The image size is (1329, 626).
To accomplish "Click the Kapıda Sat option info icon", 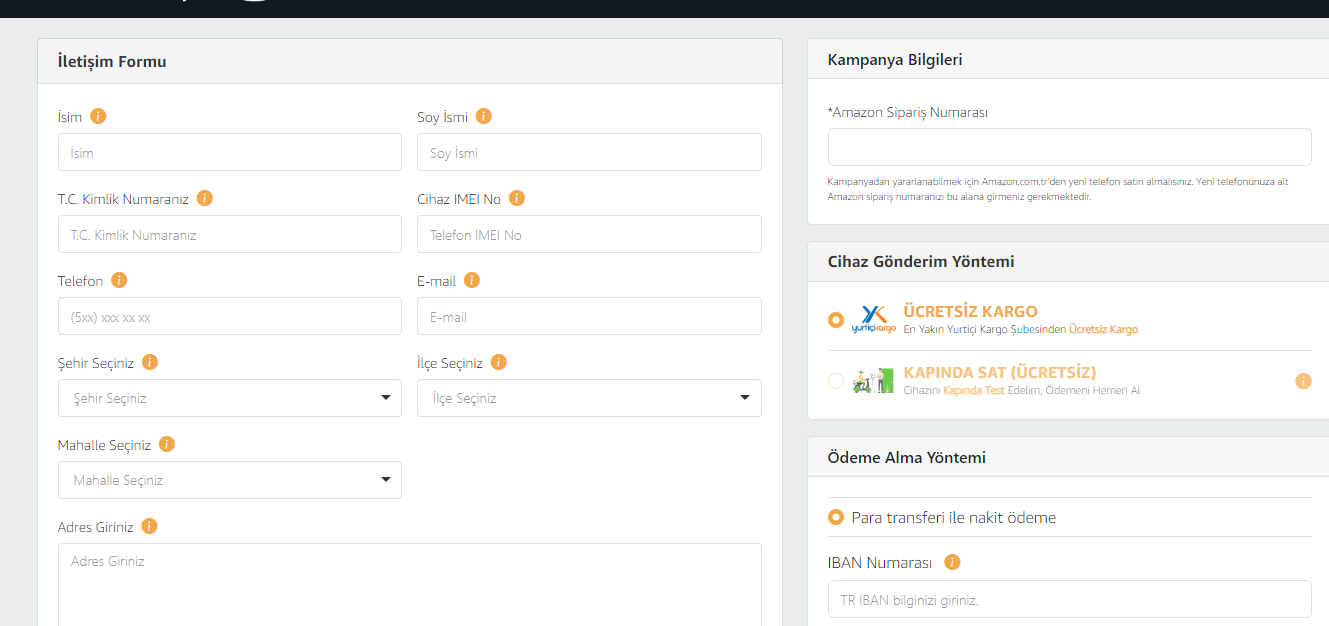I will 1303,381.
